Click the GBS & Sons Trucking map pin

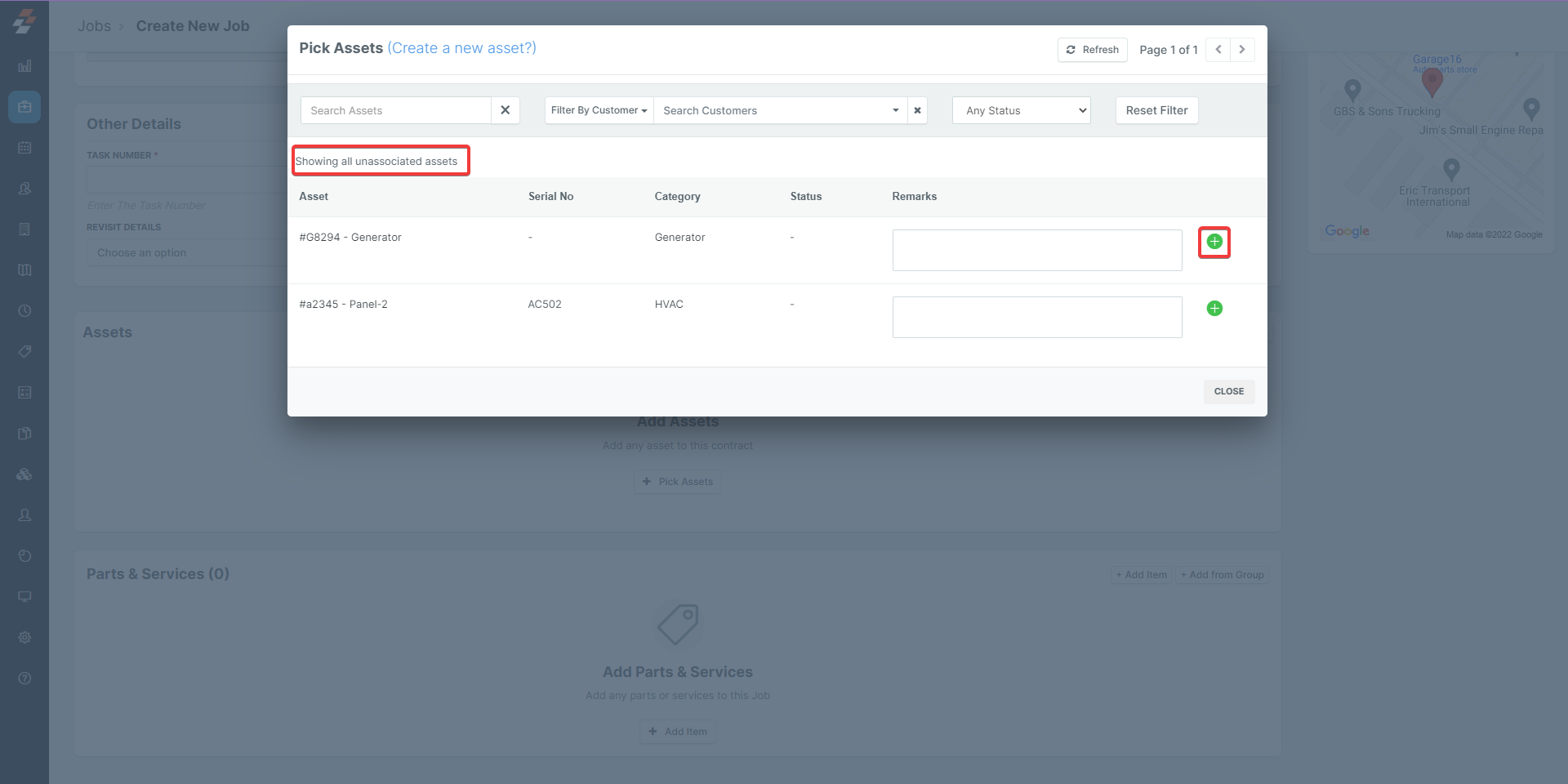tap(1352, 90)
